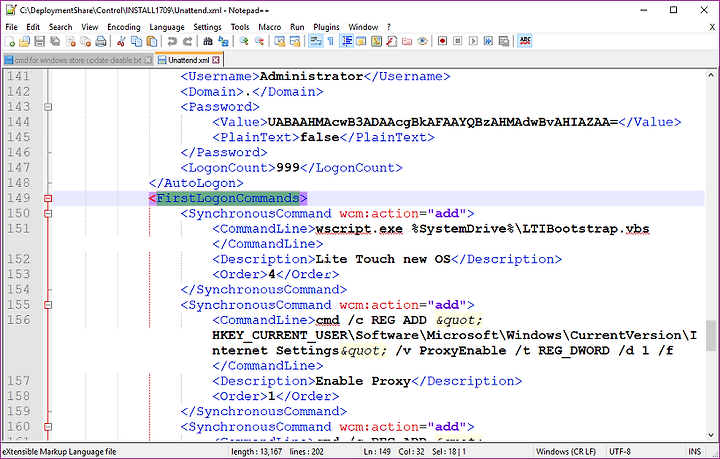
Task: Open the File menu
Action: [11, 27]
